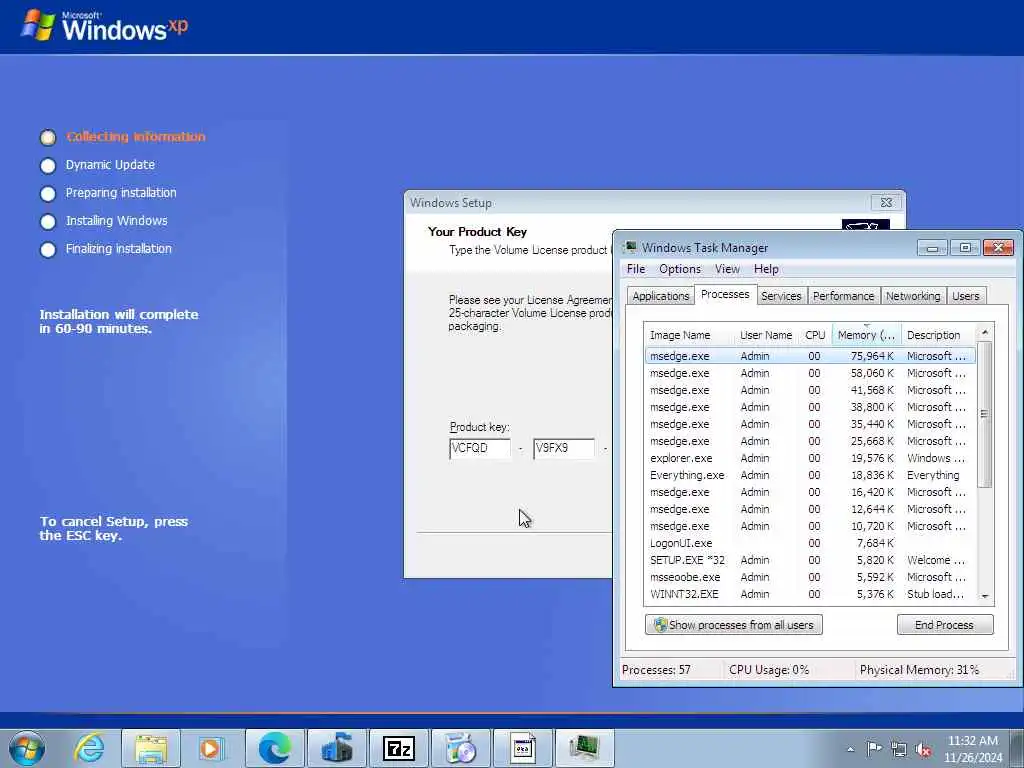Select msedge.exe row using 25,668 K
This screenshot has width=1024, height=768.
810,441
